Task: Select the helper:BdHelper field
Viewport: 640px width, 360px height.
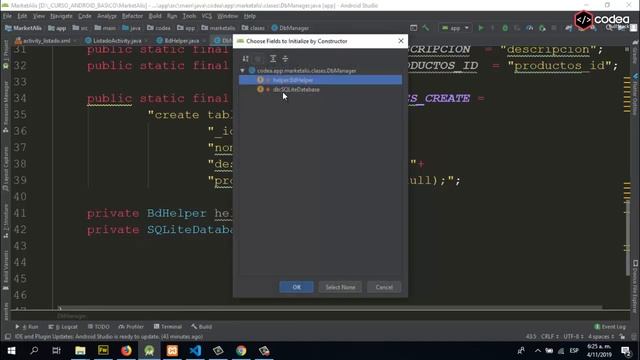Action: [x=320, y=80]
